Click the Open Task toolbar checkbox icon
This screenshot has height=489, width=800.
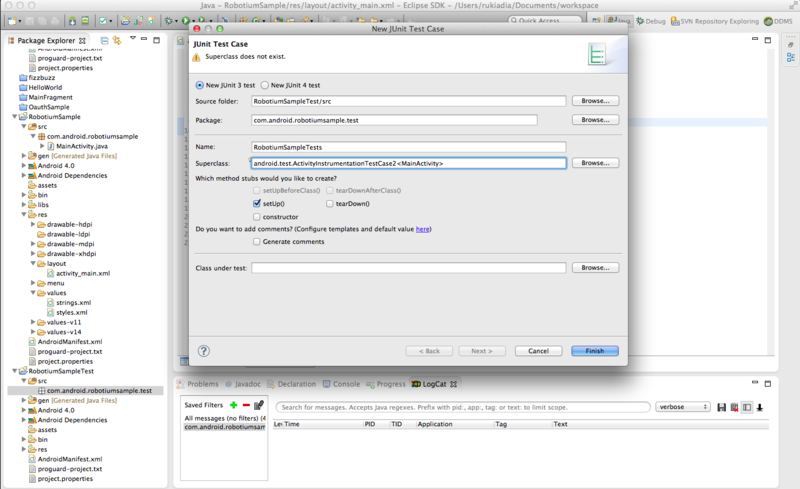click(103, 21)
